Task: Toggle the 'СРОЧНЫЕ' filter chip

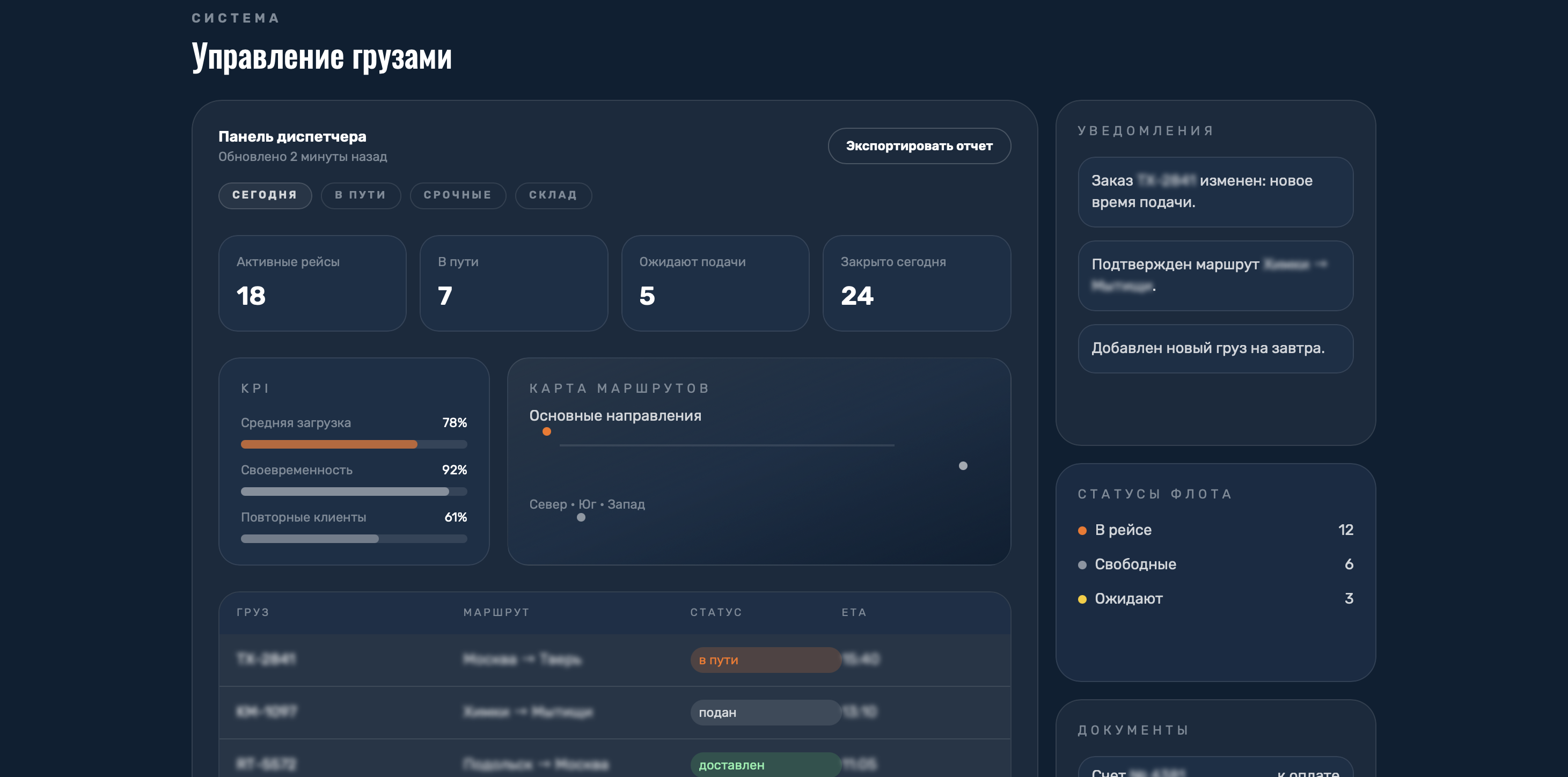Action: 458,195
